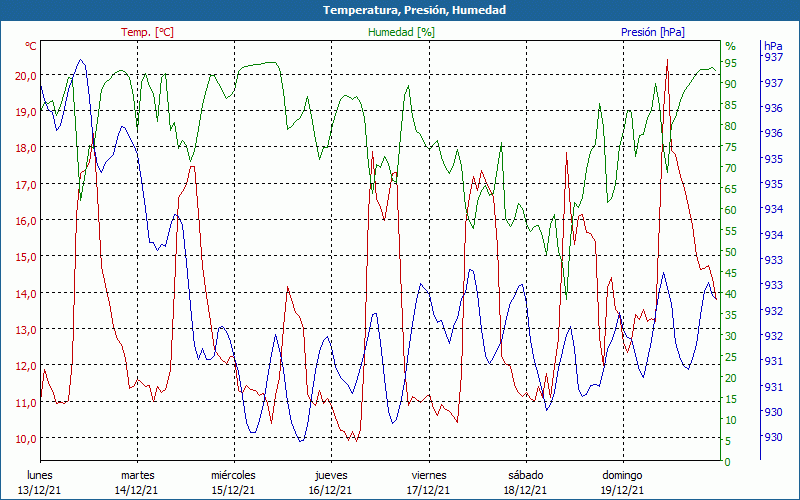The image size is (800, 500).
Task: Click the '15' humidity axis value
Action: [x=731, y=399]
